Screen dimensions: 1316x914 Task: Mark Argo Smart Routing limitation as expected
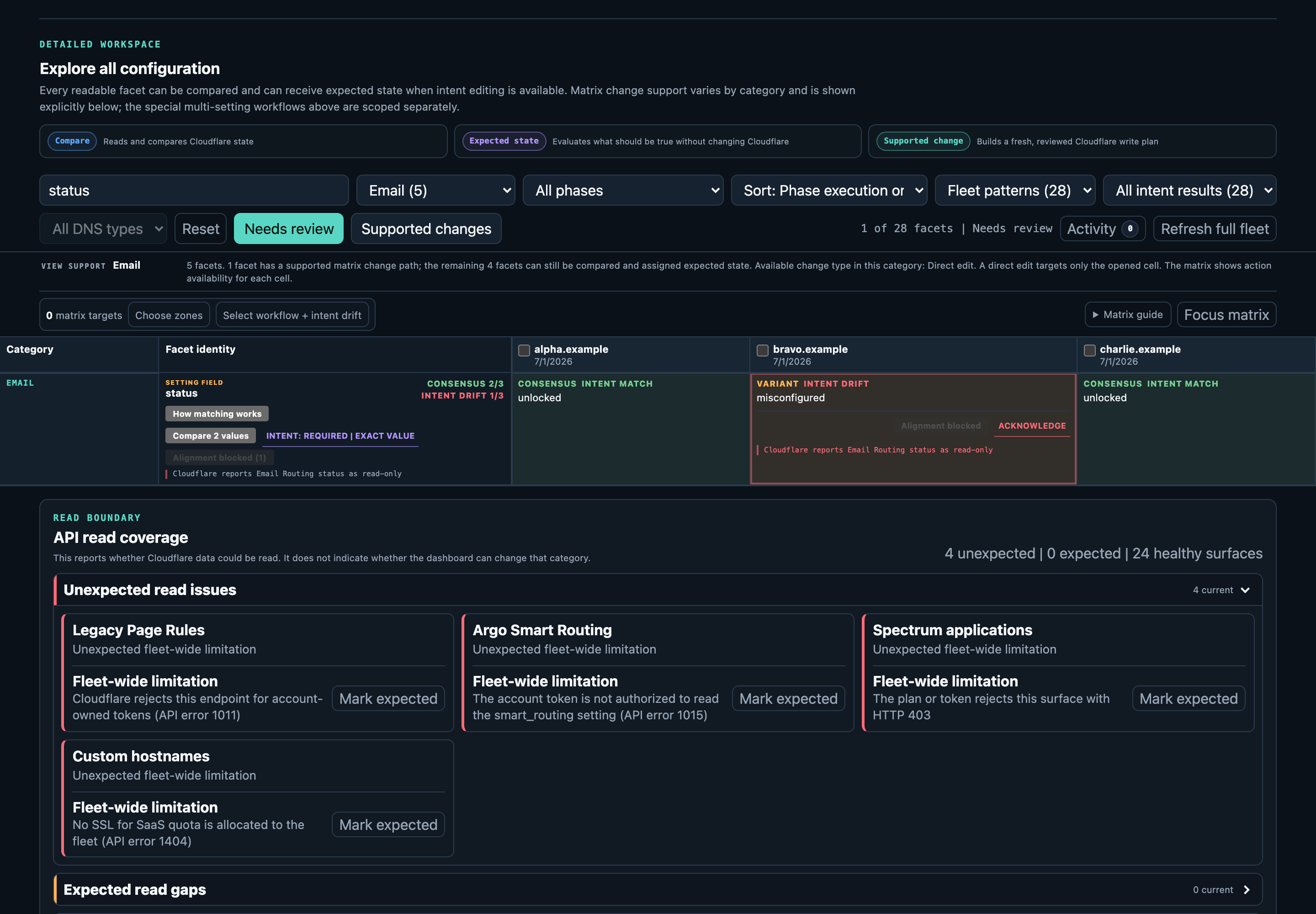(788, 698)
